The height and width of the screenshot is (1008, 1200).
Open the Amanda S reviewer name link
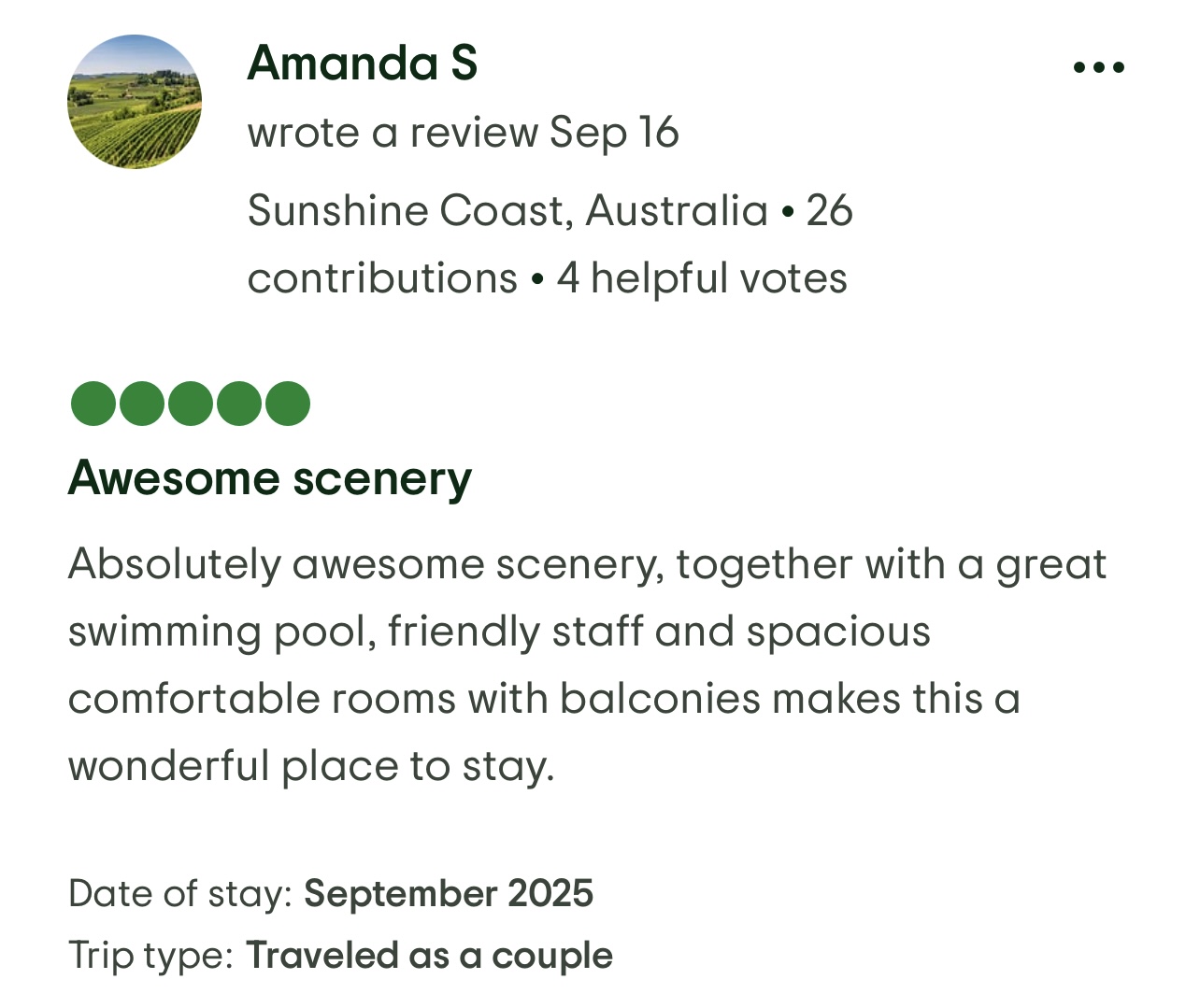click(362, 64)
